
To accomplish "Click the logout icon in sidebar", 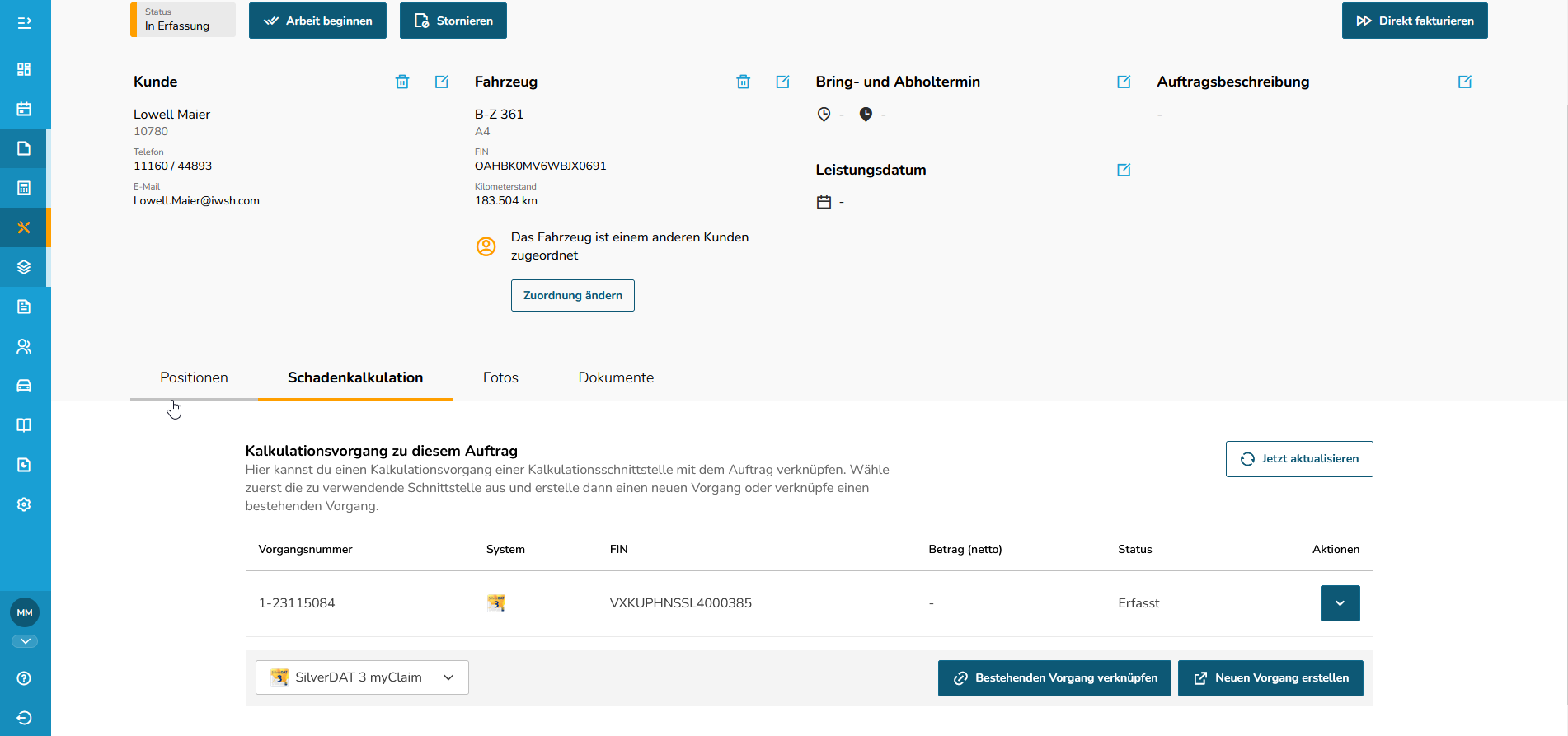I will pos(24,718).
